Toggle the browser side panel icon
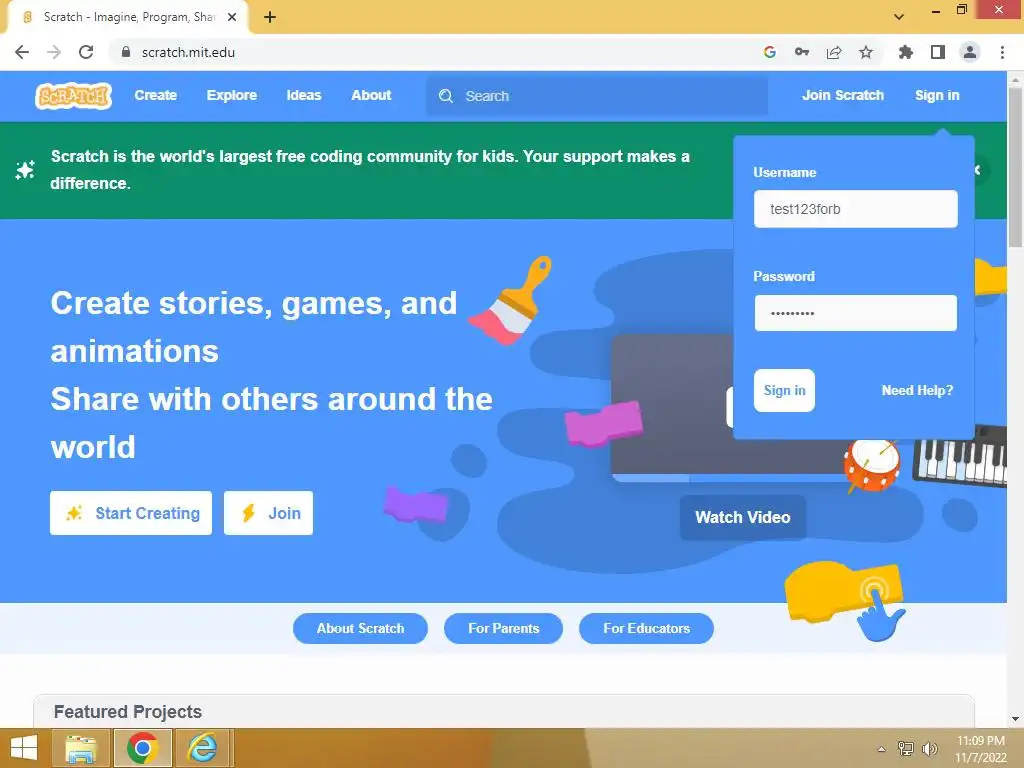This screenshot has width=1024, height=768. coord(938,52)
